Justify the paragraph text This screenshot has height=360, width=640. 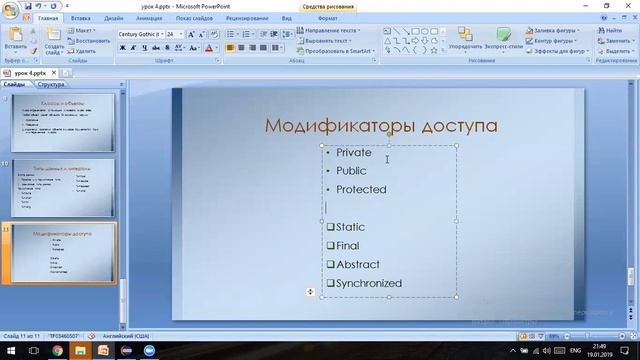tap(263, 48)
